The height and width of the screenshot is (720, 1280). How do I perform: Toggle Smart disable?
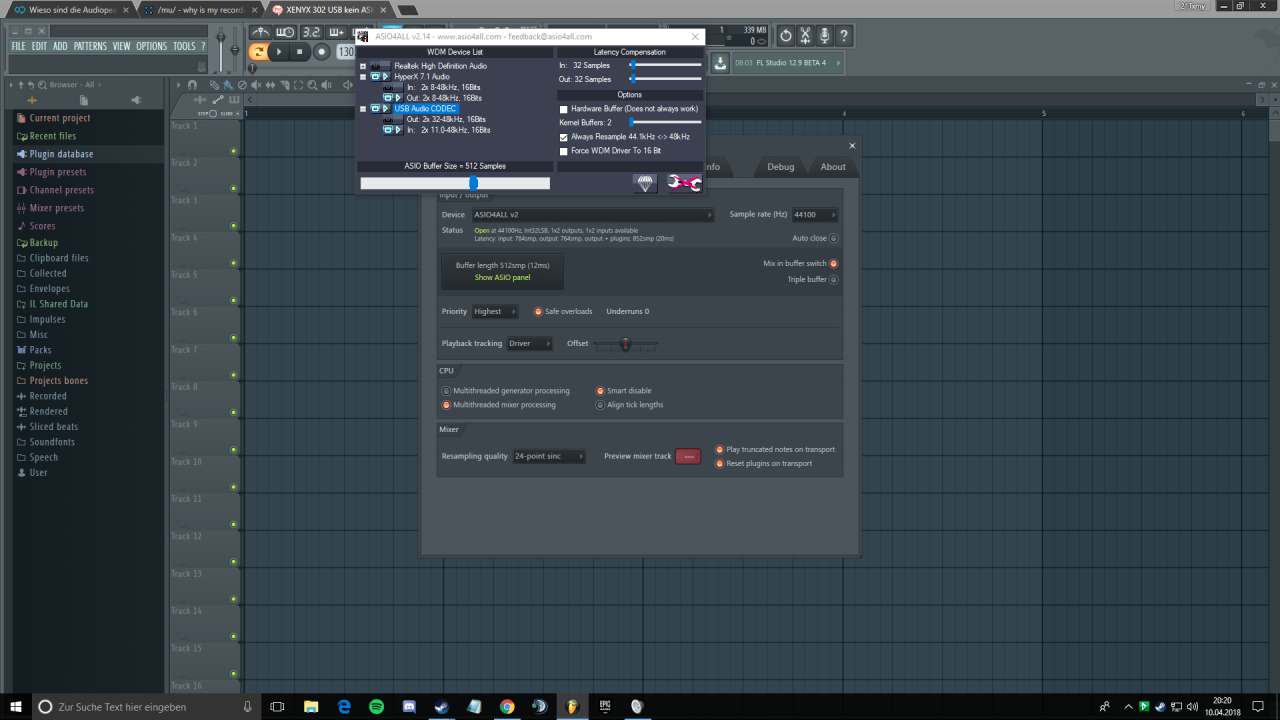pyautogui.click(x=600, y=391)
